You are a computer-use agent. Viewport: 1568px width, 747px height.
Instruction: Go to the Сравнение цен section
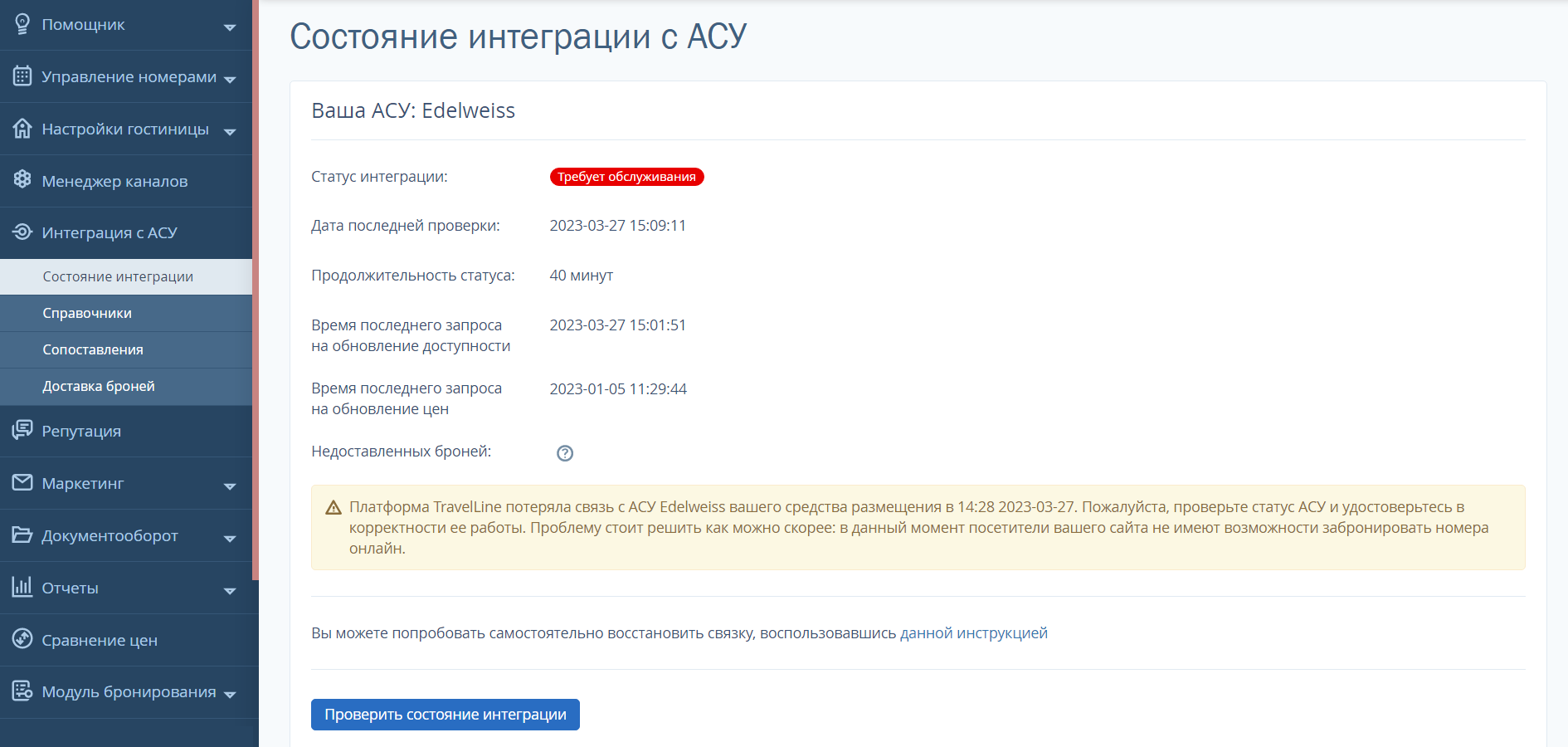tap(126, 640)
